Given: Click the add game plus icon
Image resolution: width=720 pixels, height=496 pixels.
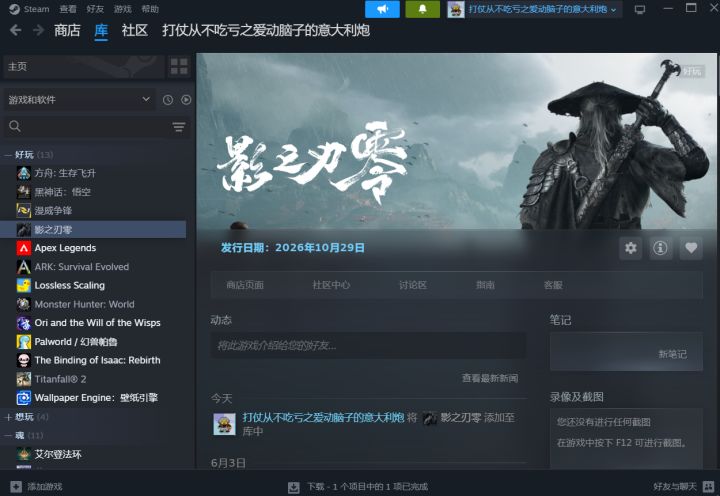Looking at the screenshot, I should 16,486.
